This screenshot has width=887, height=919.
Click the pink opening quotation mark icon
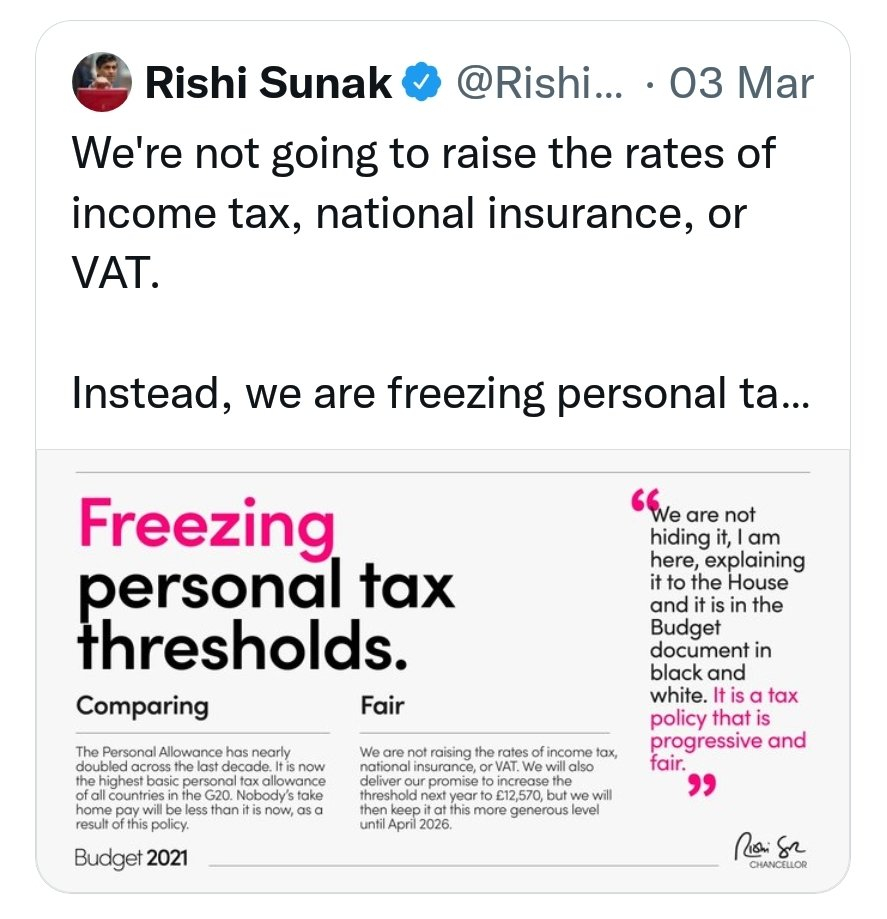click(645, 500)
